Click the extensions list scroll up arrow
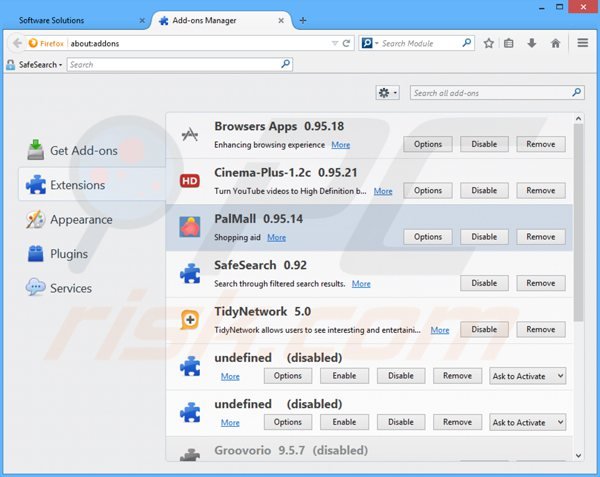Viewport: 600px width, 477px height. click(579, 119)
